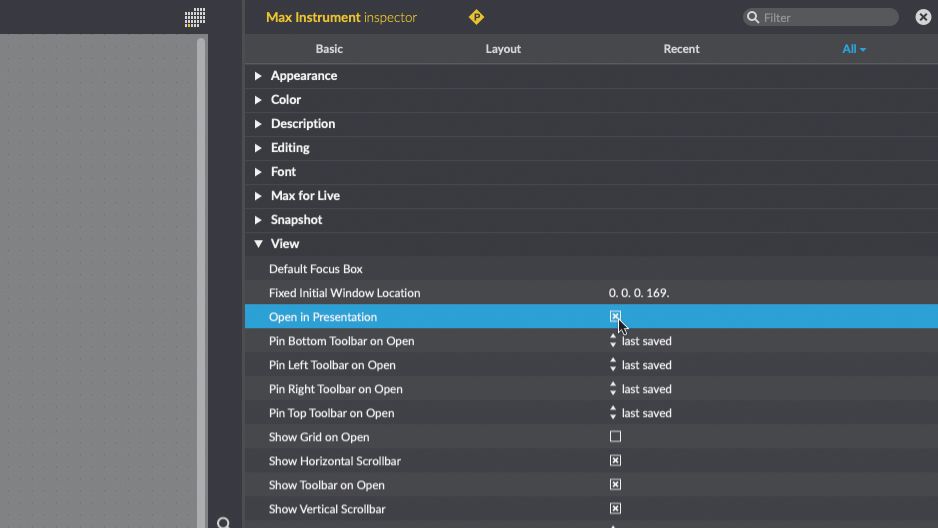Switch to the Basic tab
Screen dimensions: 938x528
(x=329, y=49)
